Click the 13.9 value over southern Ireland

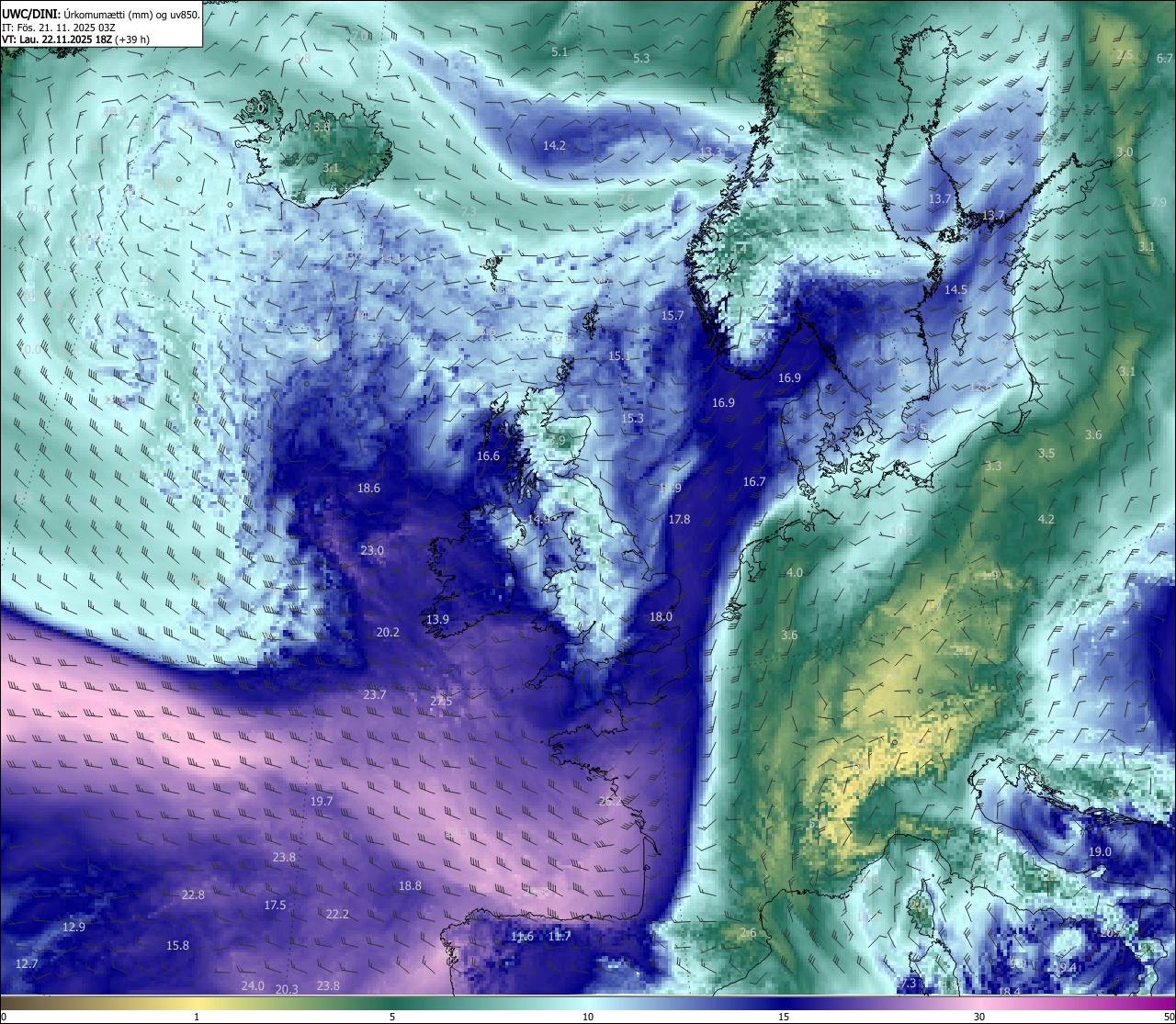coord(437,619)
